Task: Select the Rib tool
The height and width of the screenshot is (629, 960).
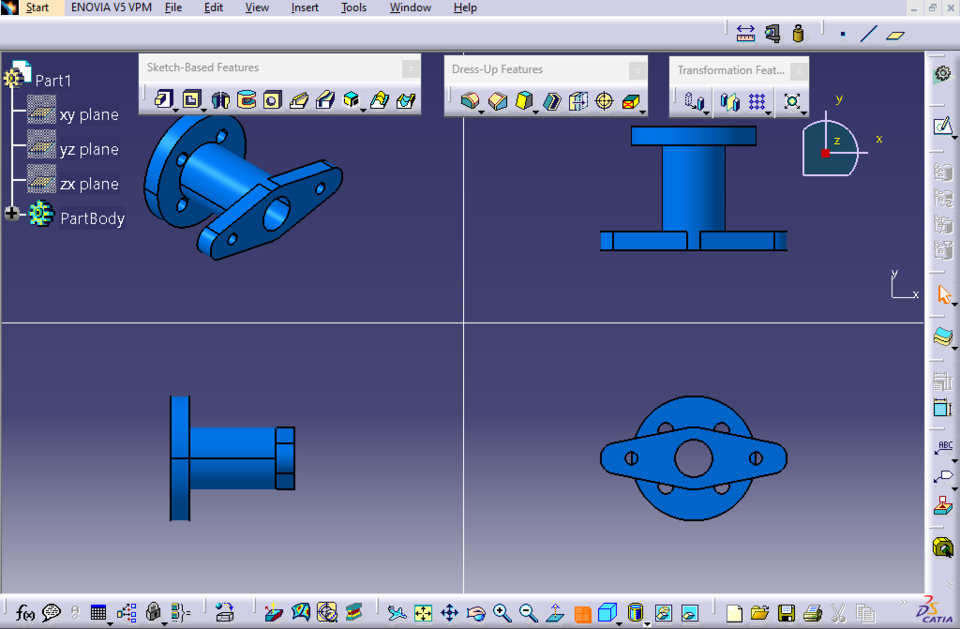Action: point(299,100)
